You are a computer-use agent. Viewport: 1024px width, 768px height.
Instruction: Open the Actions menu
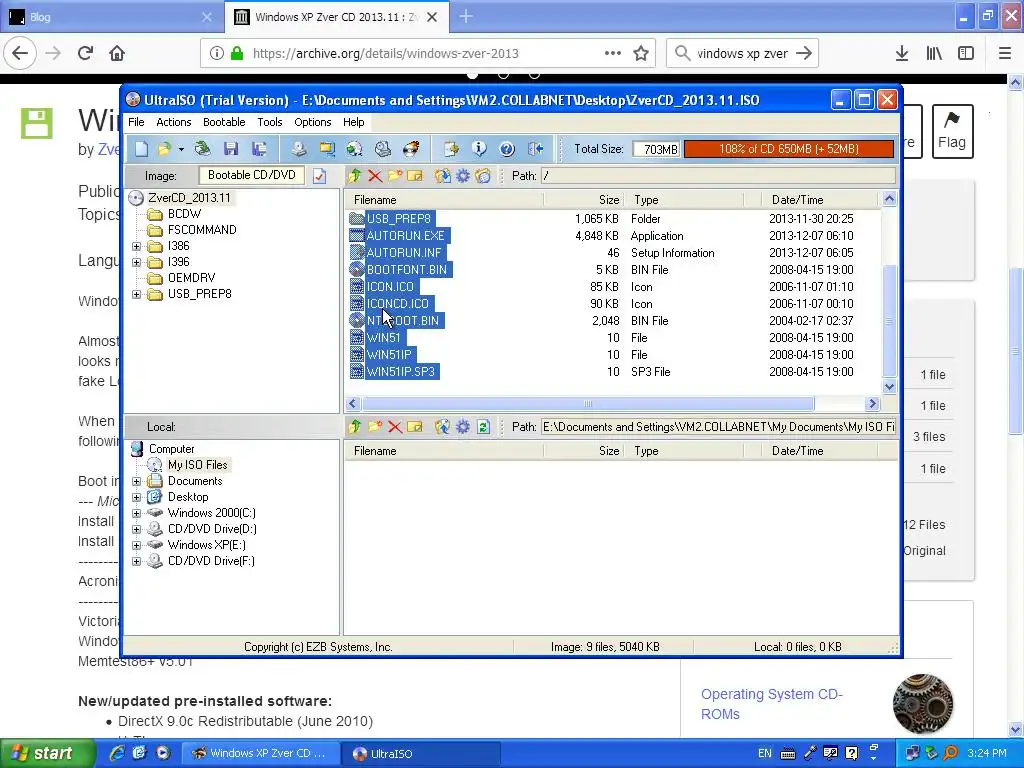click(174, 122)
